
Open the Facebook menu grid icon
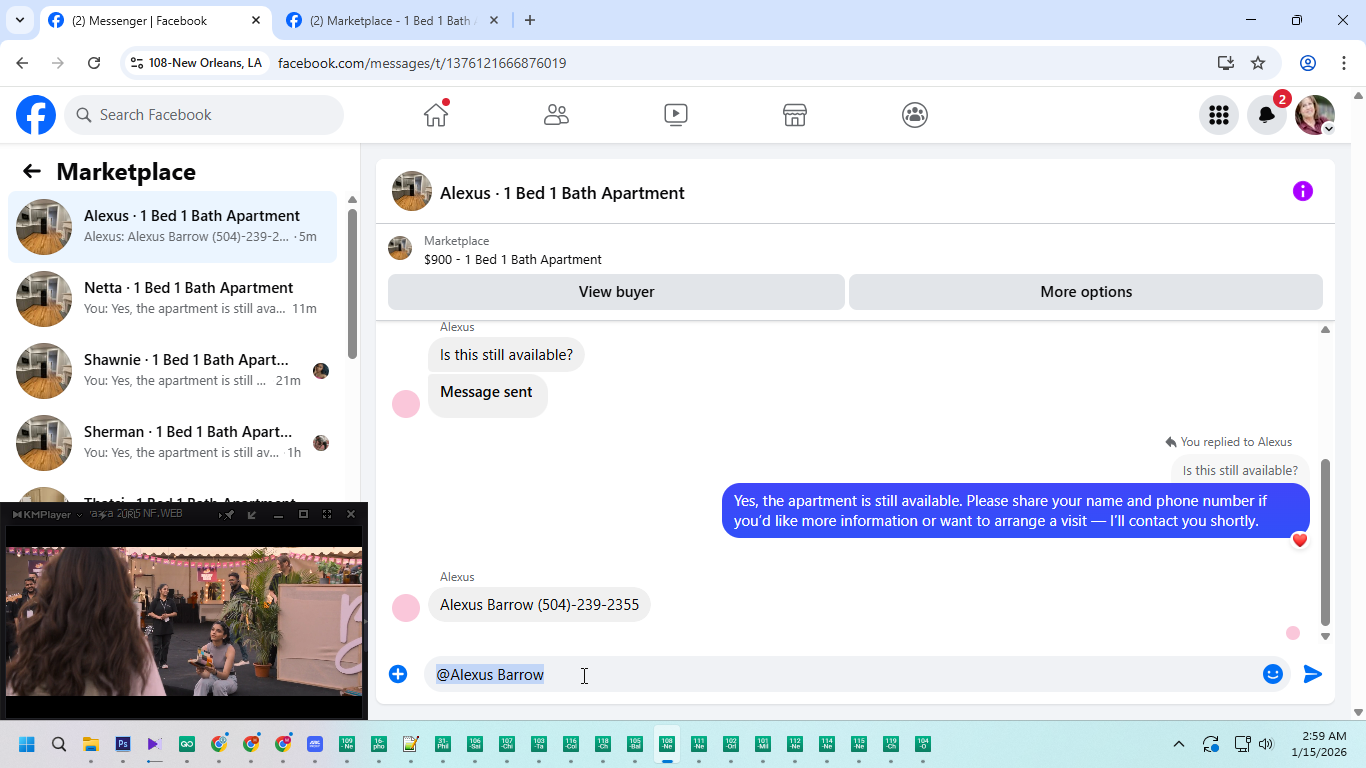pyautogui.click(x=1218, y=115)
